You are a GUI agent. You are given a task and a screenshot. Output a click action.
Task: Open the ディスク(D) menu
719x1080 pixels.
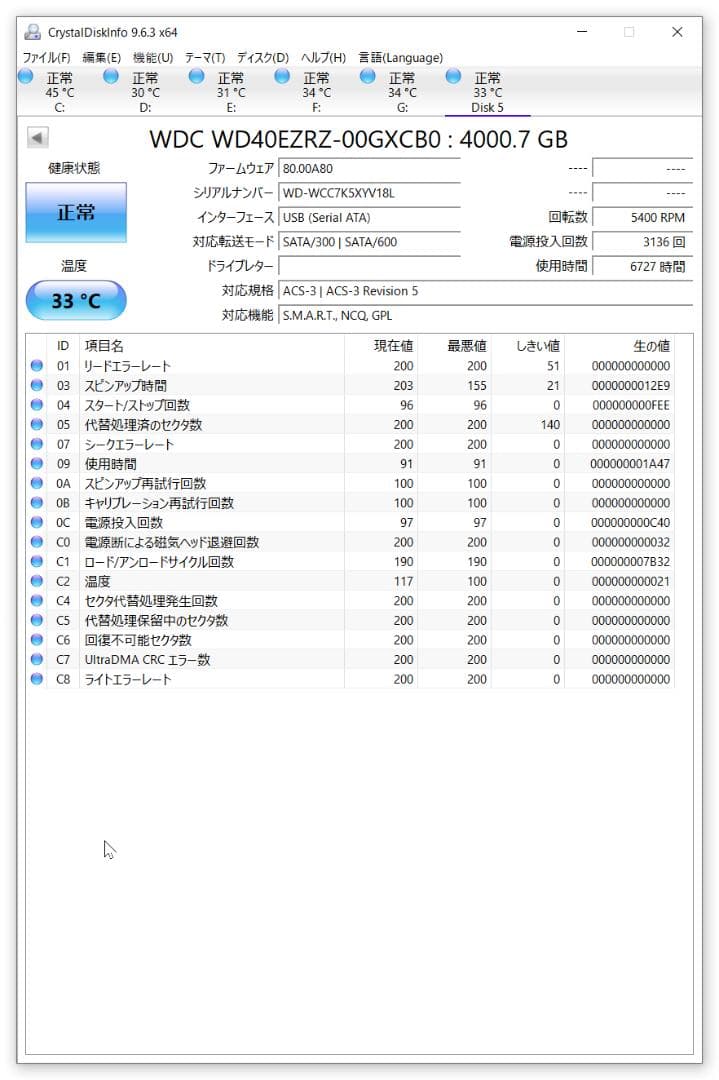(x=263, y=57)
